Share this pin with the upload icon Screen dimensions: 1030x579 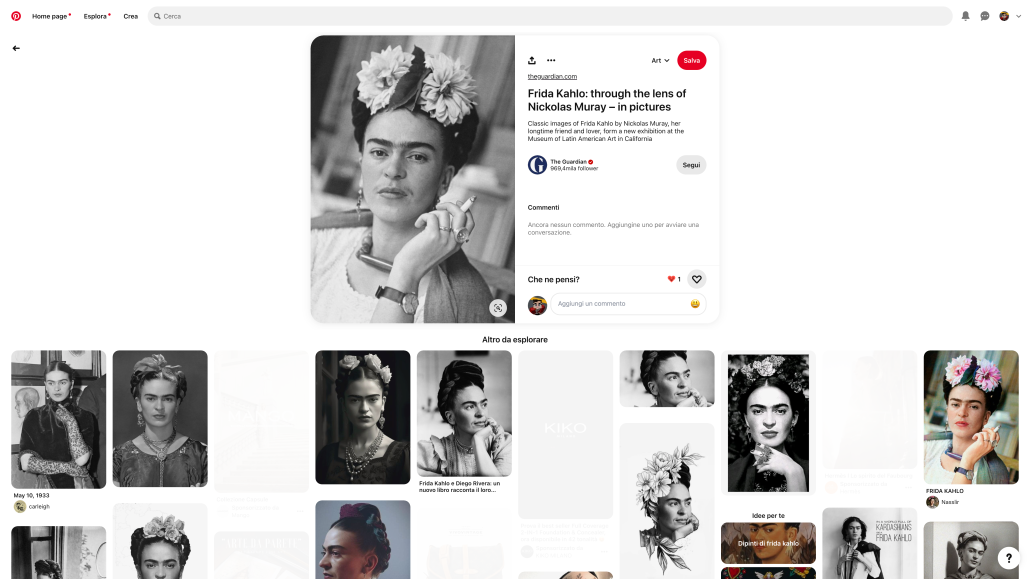(x=531, y=60)
